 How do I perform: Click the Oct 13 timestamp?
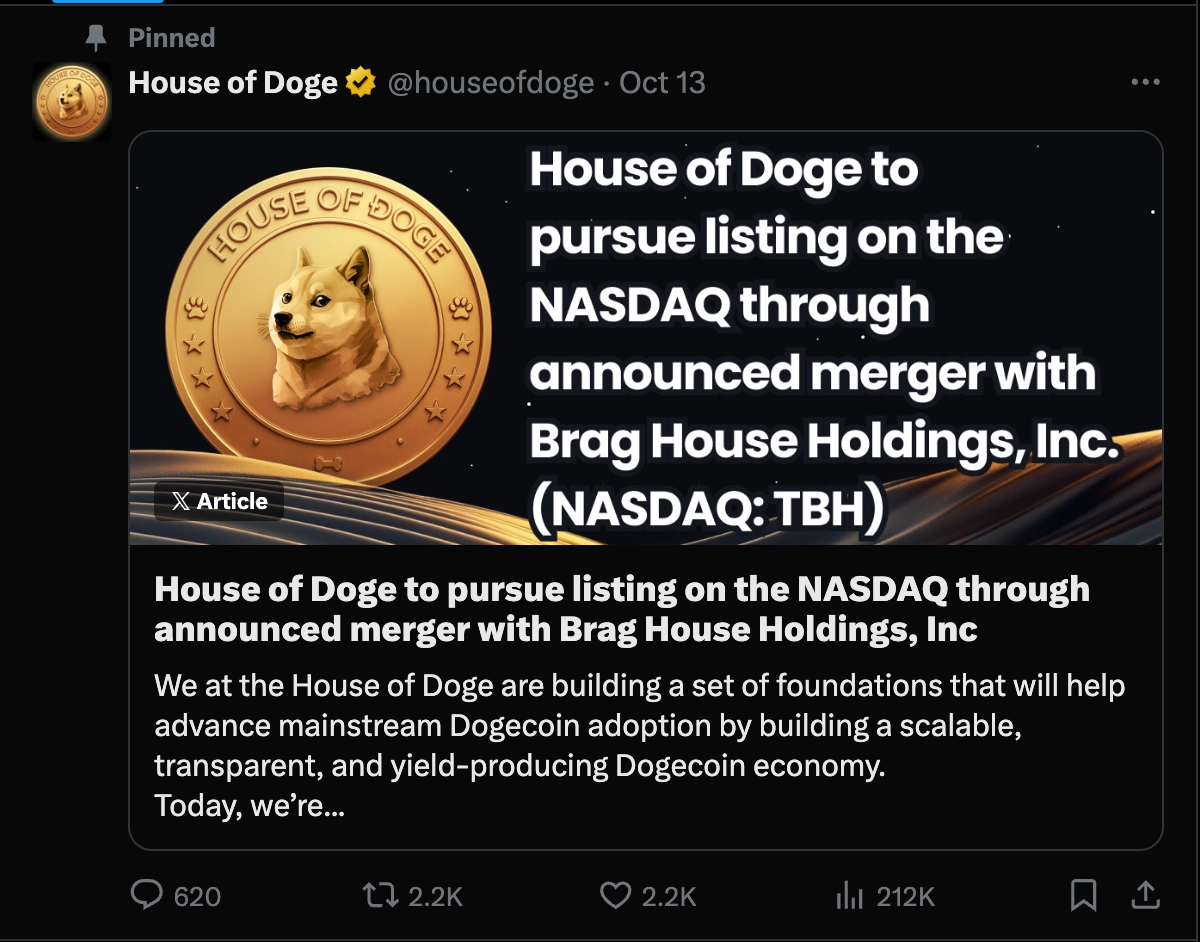coord(662,83)
